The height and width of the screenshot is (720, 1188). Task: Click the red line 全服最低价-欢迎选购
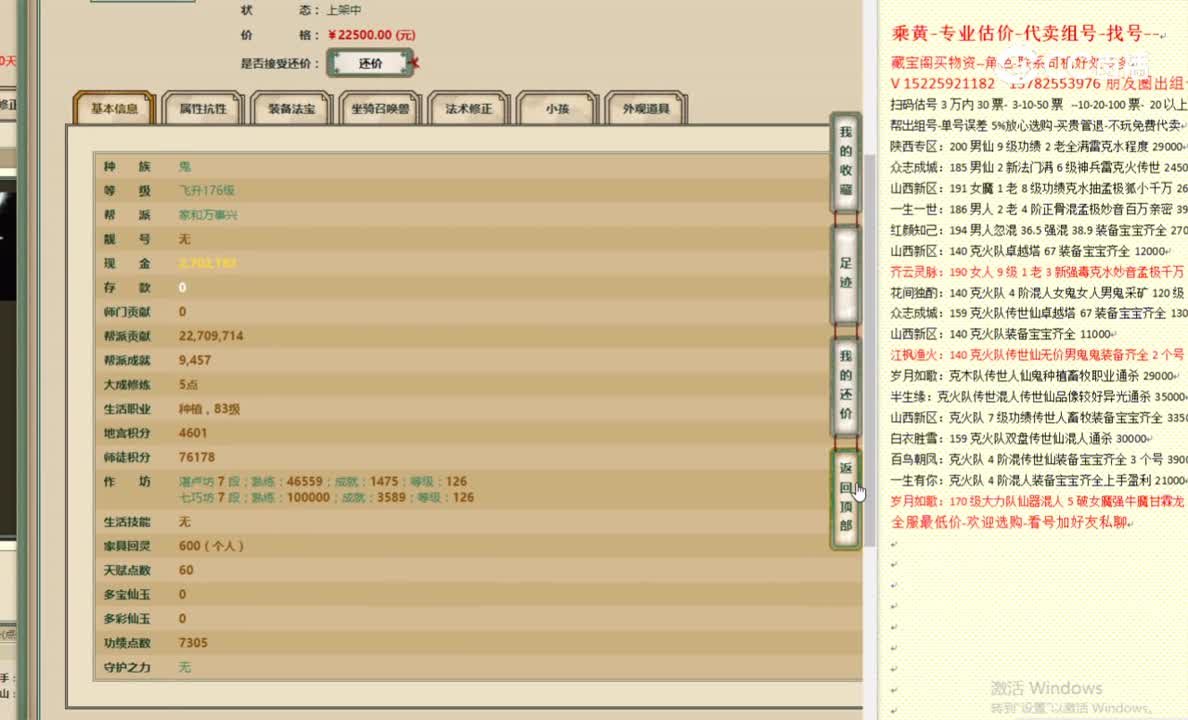click(1011, 522)
